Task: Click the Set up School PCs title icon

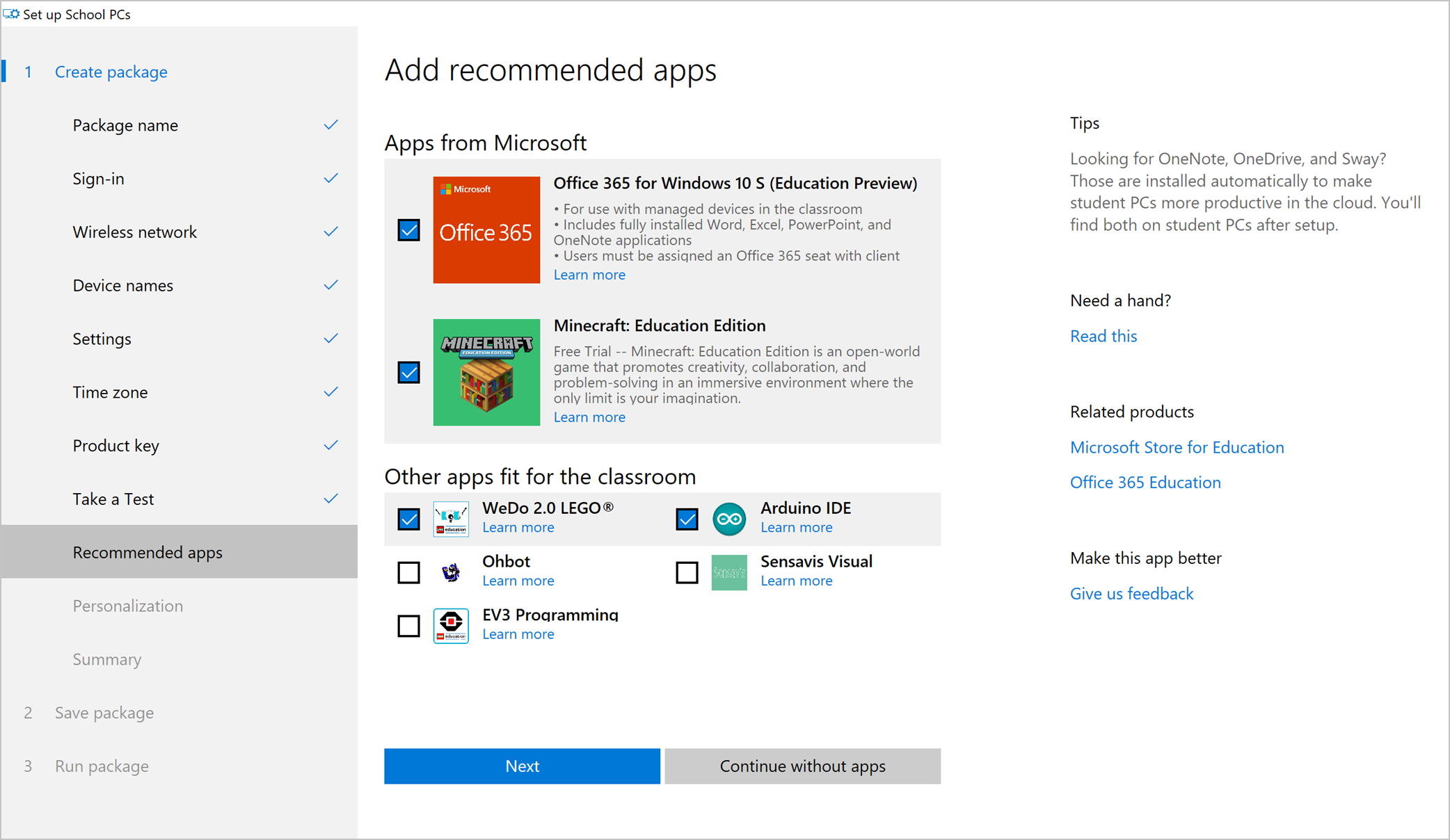Action: (x=11, y=14)
